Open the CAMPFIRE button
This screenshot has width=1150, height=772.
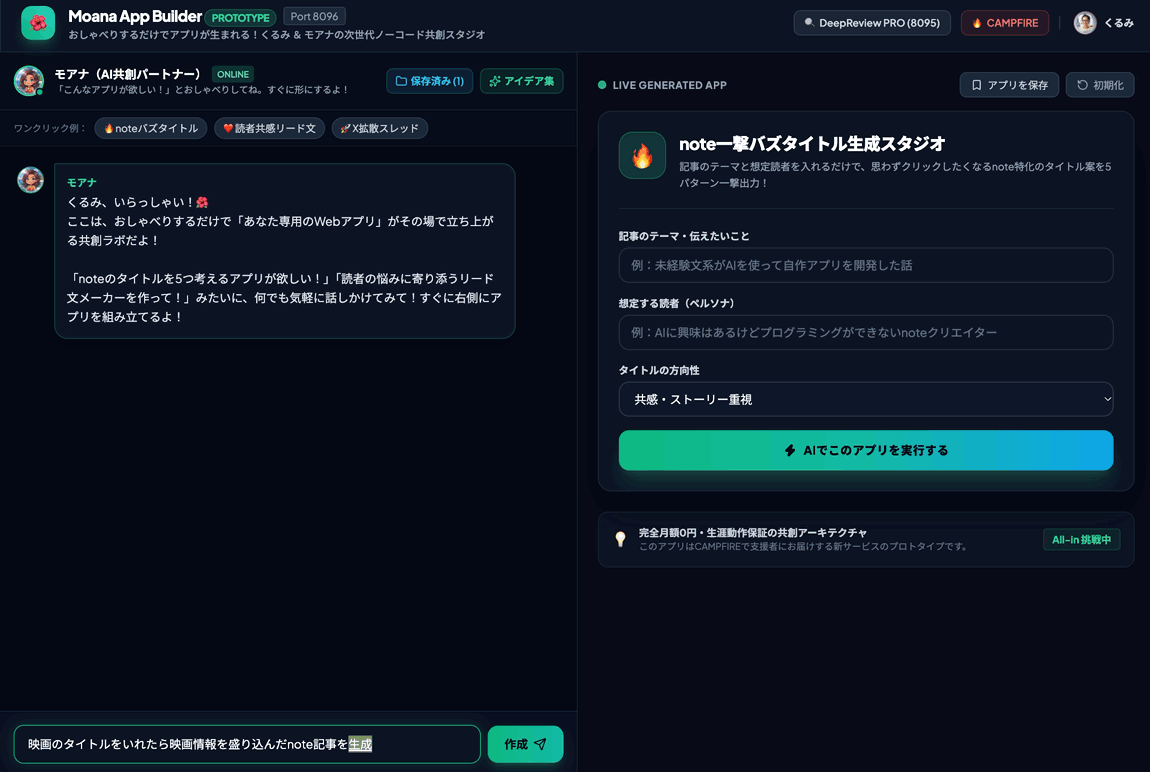click(x=1005, y=23)
